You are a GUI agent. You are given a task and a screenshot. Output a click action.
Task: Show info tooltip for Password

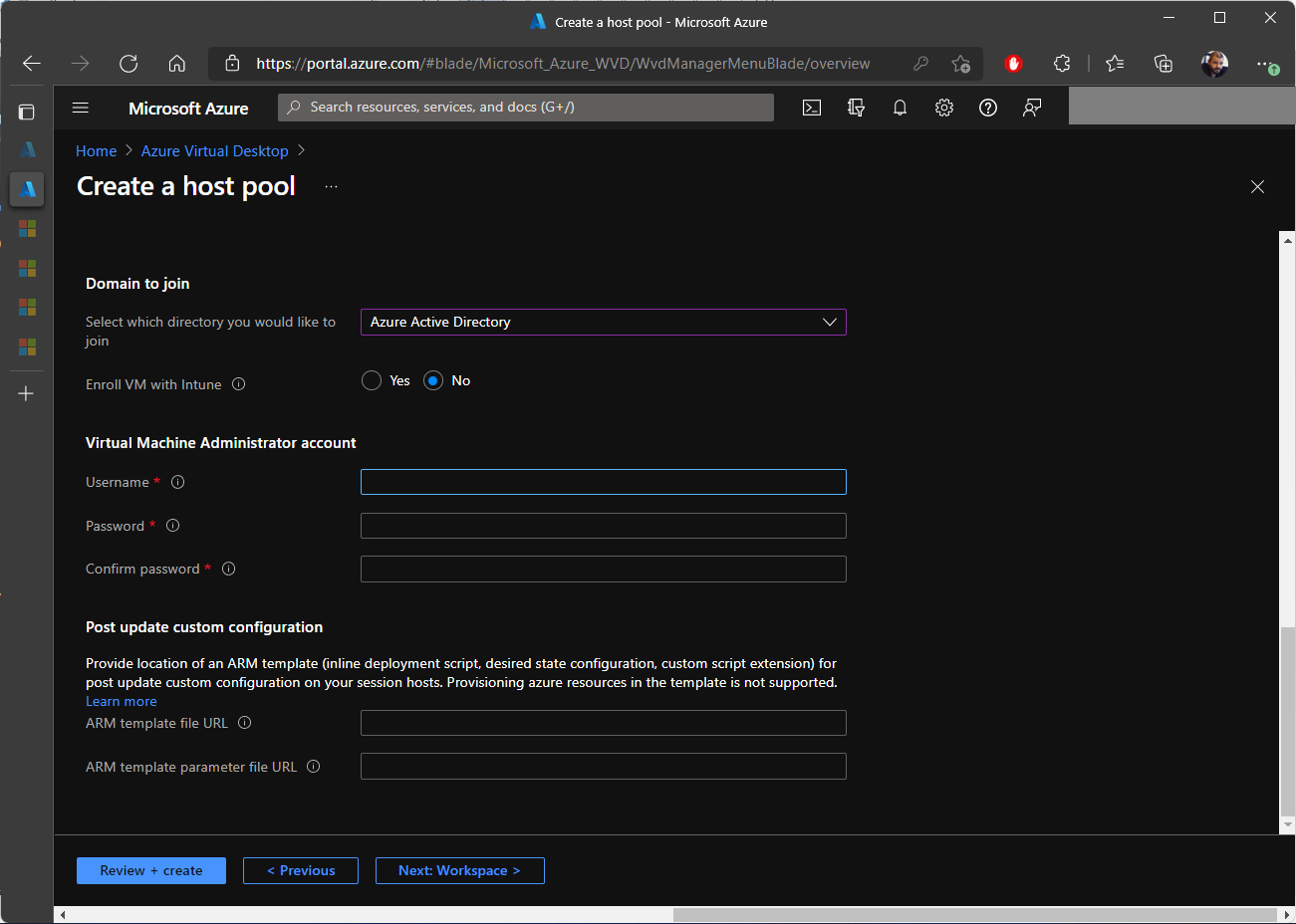(x=173, y=526)
